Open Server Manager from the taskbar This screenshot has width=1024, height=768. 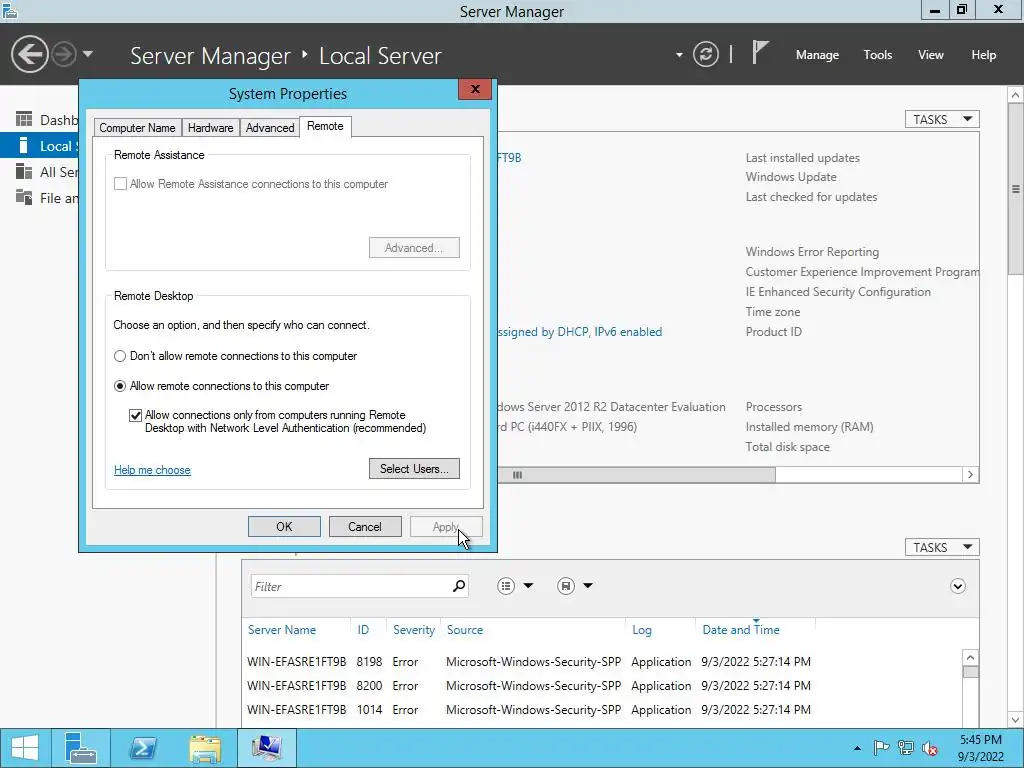[x=81, y=748]
